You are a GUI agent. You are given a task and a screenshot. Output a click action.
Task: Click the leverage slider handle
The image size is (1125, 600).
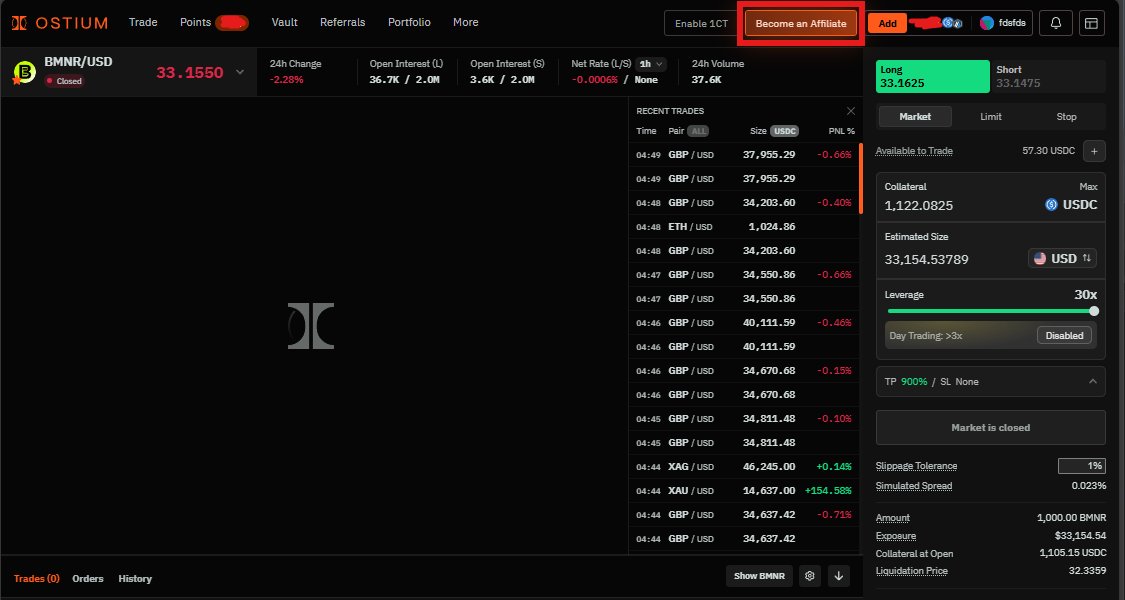pos(1094,311)
